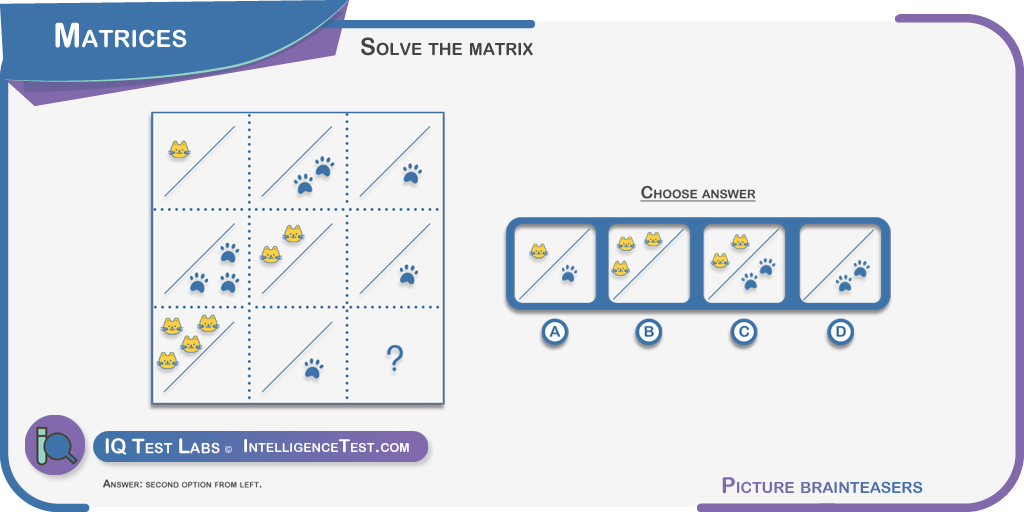Select the circled D answer label

[840, 332]
